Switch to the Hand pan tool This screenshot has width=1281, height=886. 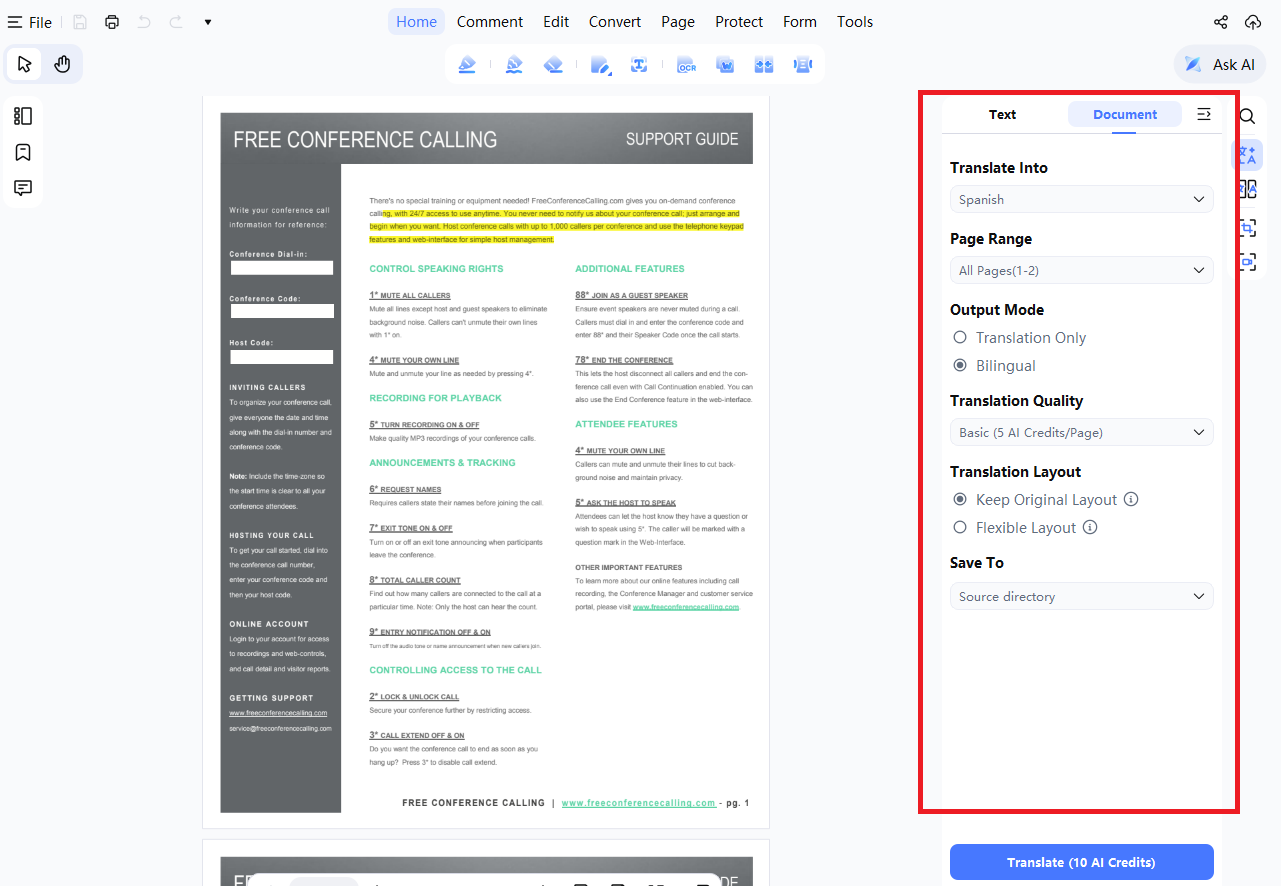click(x=62, y=64)
